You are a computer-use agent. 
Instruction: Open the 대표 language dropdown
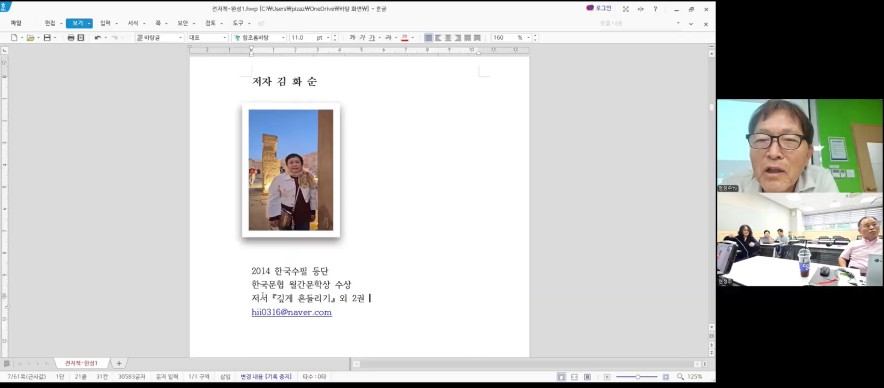tap(208, 38)
